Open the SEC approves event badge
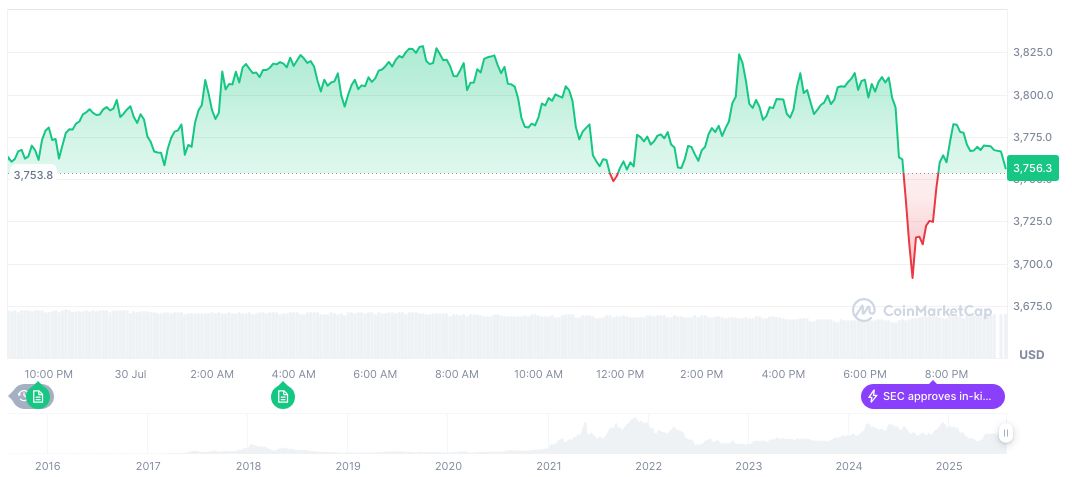The image size is (1072, 477). pyautogui.click(x=932, y=397)
